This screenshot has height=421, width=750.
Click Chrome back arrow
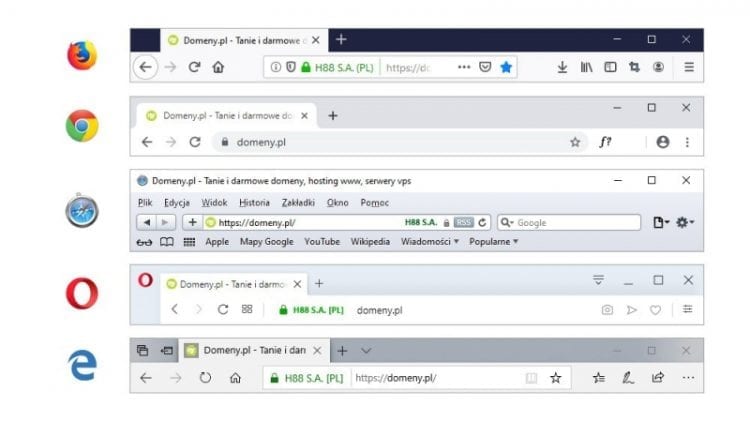(x=147, y=142)
